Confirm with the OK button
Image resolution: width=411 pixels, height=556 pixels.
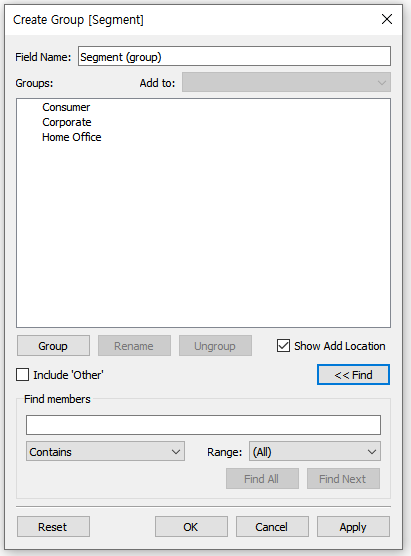(191, 527)
